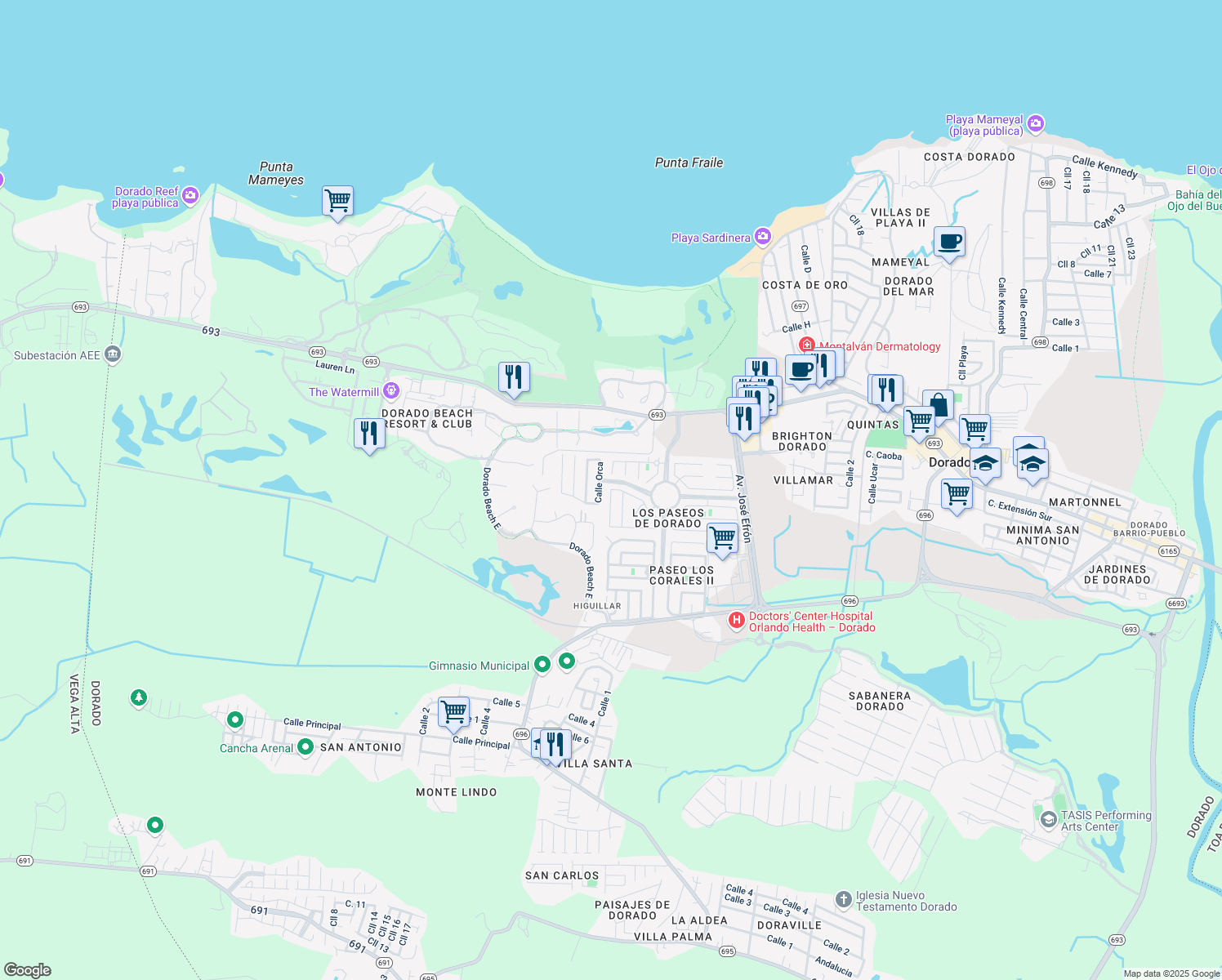This screenshot has height=980, width=1222.
Task: Select the Subestación AEE landmark icon
Action: coord(113,354)
